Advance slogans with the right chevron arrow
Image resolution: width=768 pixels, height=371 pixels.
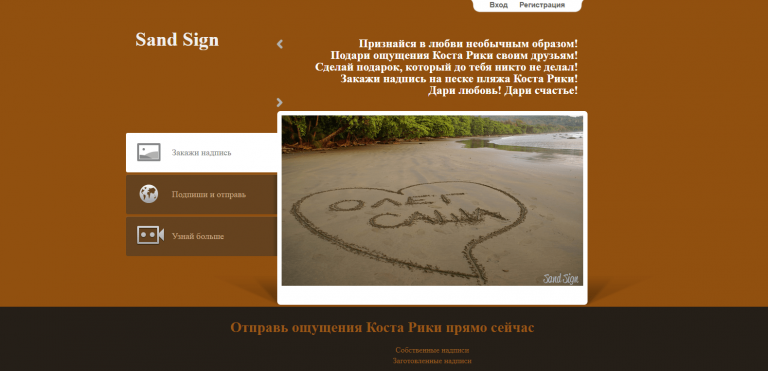tap(280, 102)
